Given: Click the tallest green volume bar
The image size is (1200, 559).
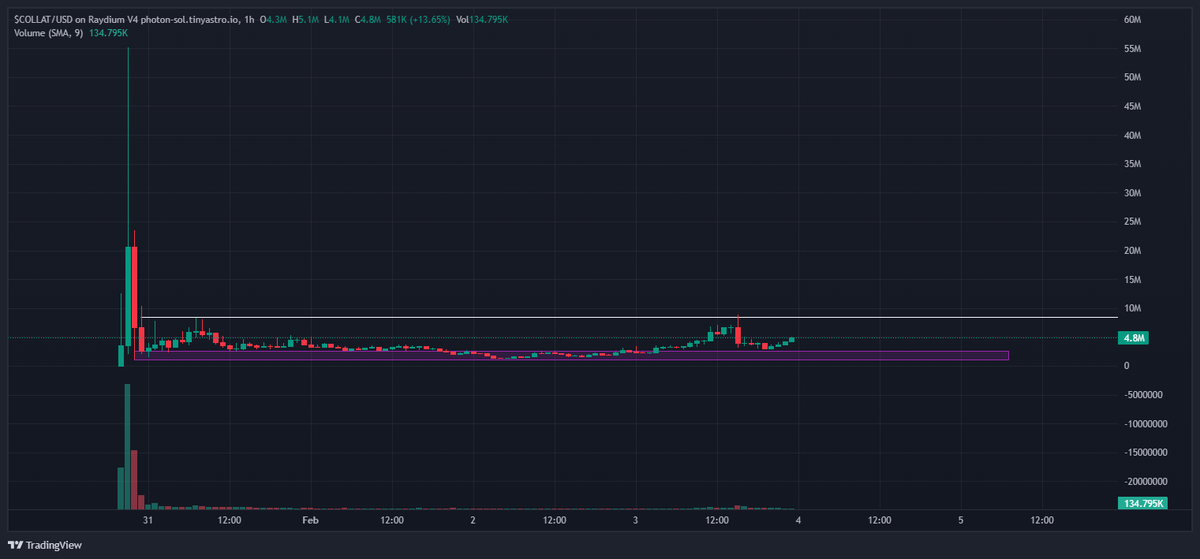Looking at the screenshot, I should [128, 446].
